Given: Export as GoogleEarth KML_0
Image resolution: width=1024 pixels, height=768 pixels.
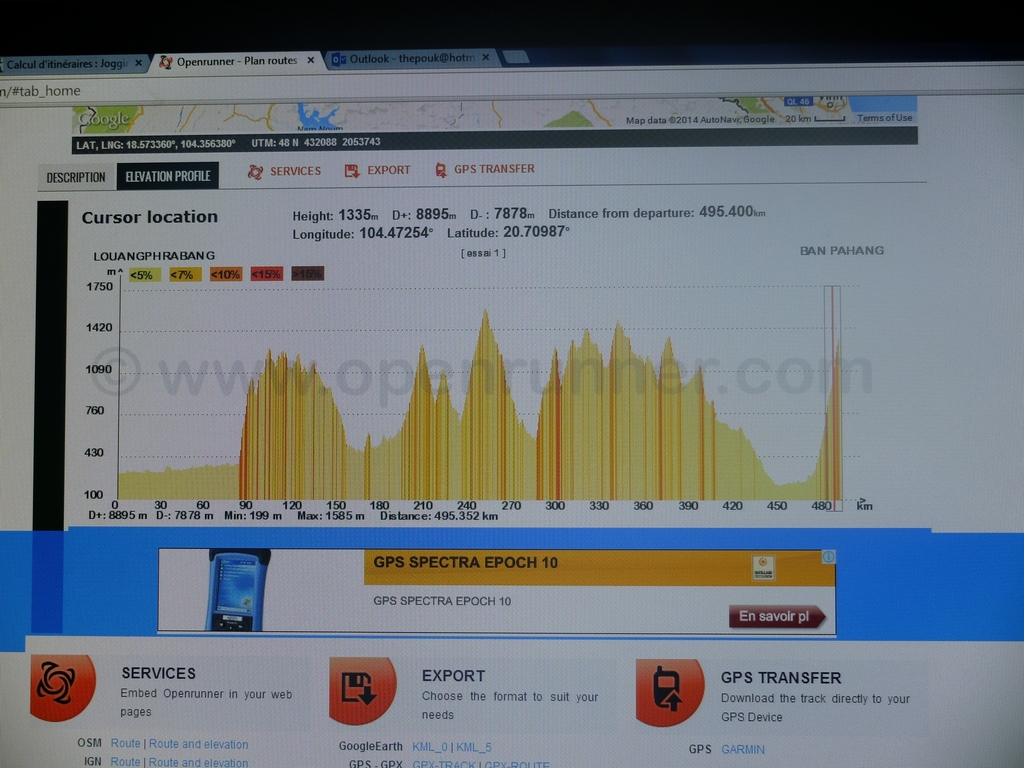Looking at the screenshot, I should coord(430,747).
